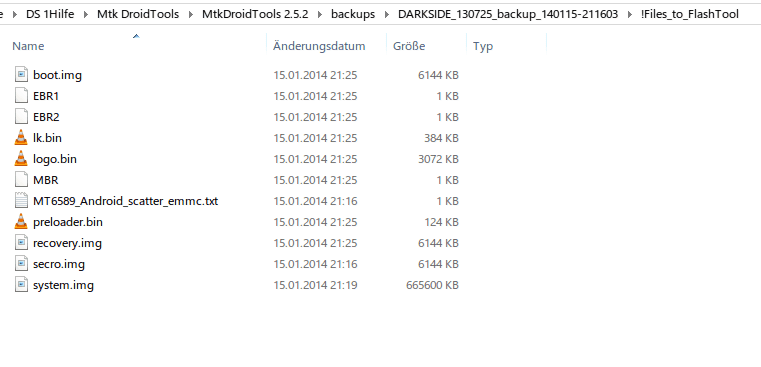Click !Files_to_FlashTool breadcrumb segment
Viewport: 761px width, 367px height.
point(690,14)
